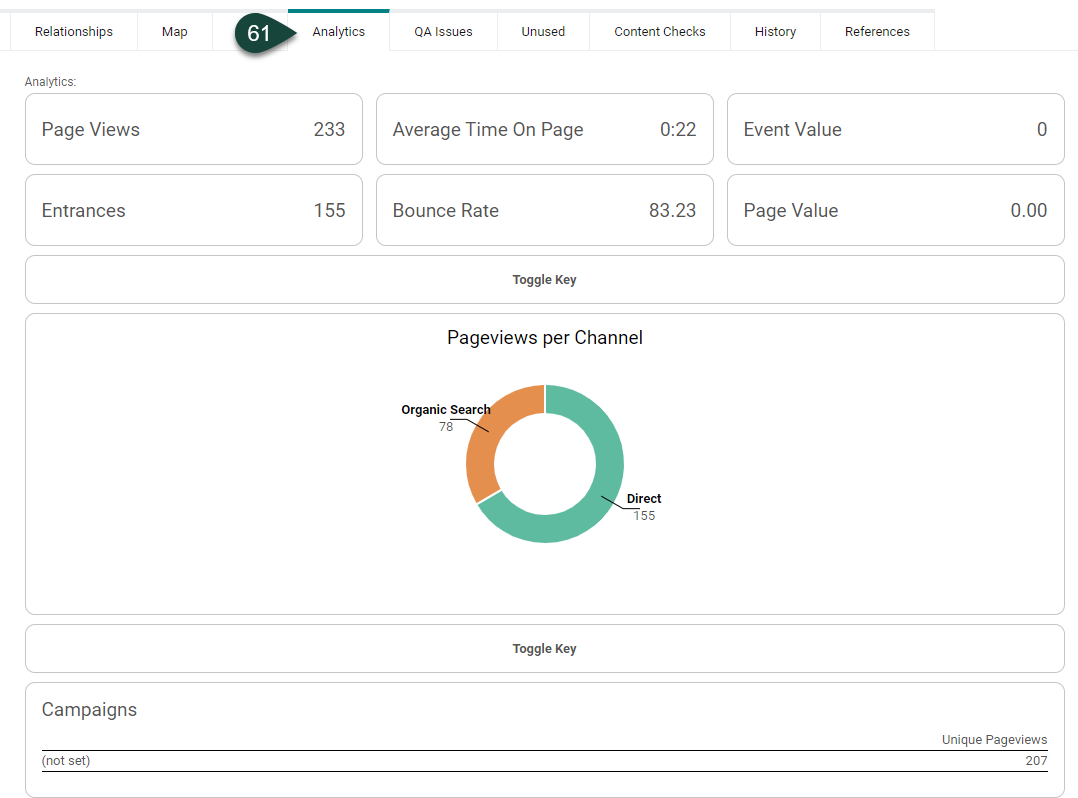Screen dimensions: 1078x798
Task: Switch to the Map tab
Action: pos(174,31)
